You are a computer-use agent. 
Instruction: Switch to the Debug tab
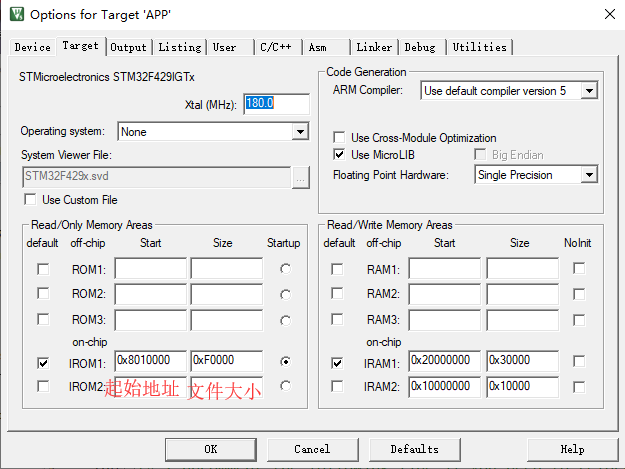click(423, 47)
